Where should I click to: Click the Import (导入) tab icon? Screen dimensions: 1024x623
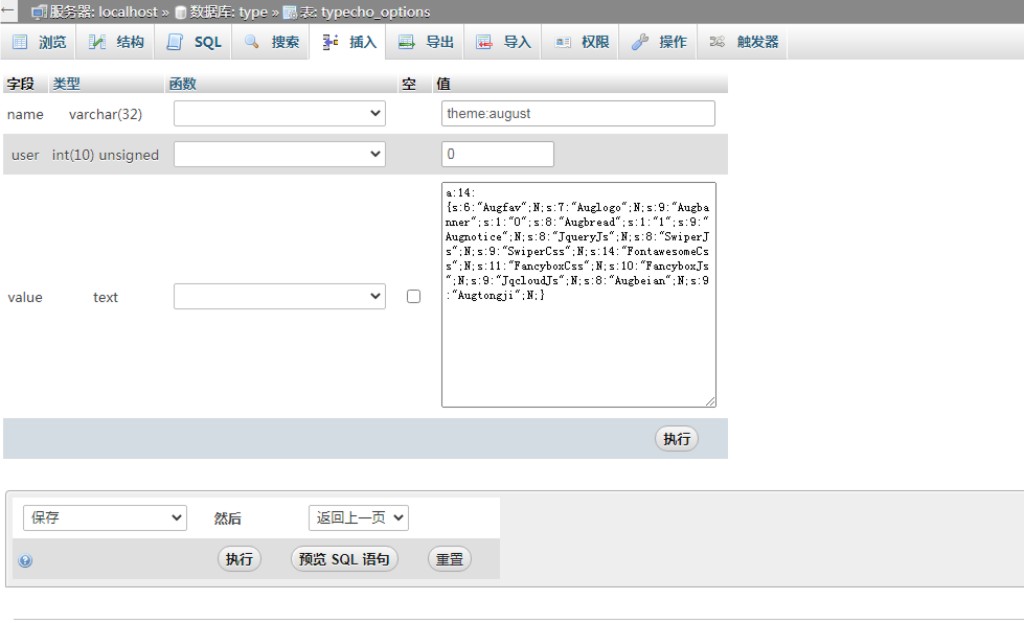point(484,42)
